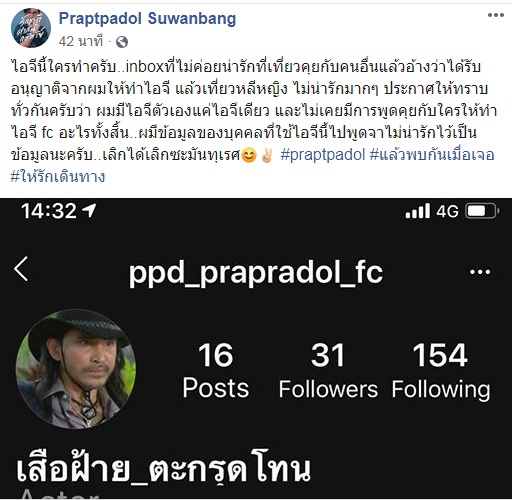Tap the cowboy hat profile photo

point(76,369)
